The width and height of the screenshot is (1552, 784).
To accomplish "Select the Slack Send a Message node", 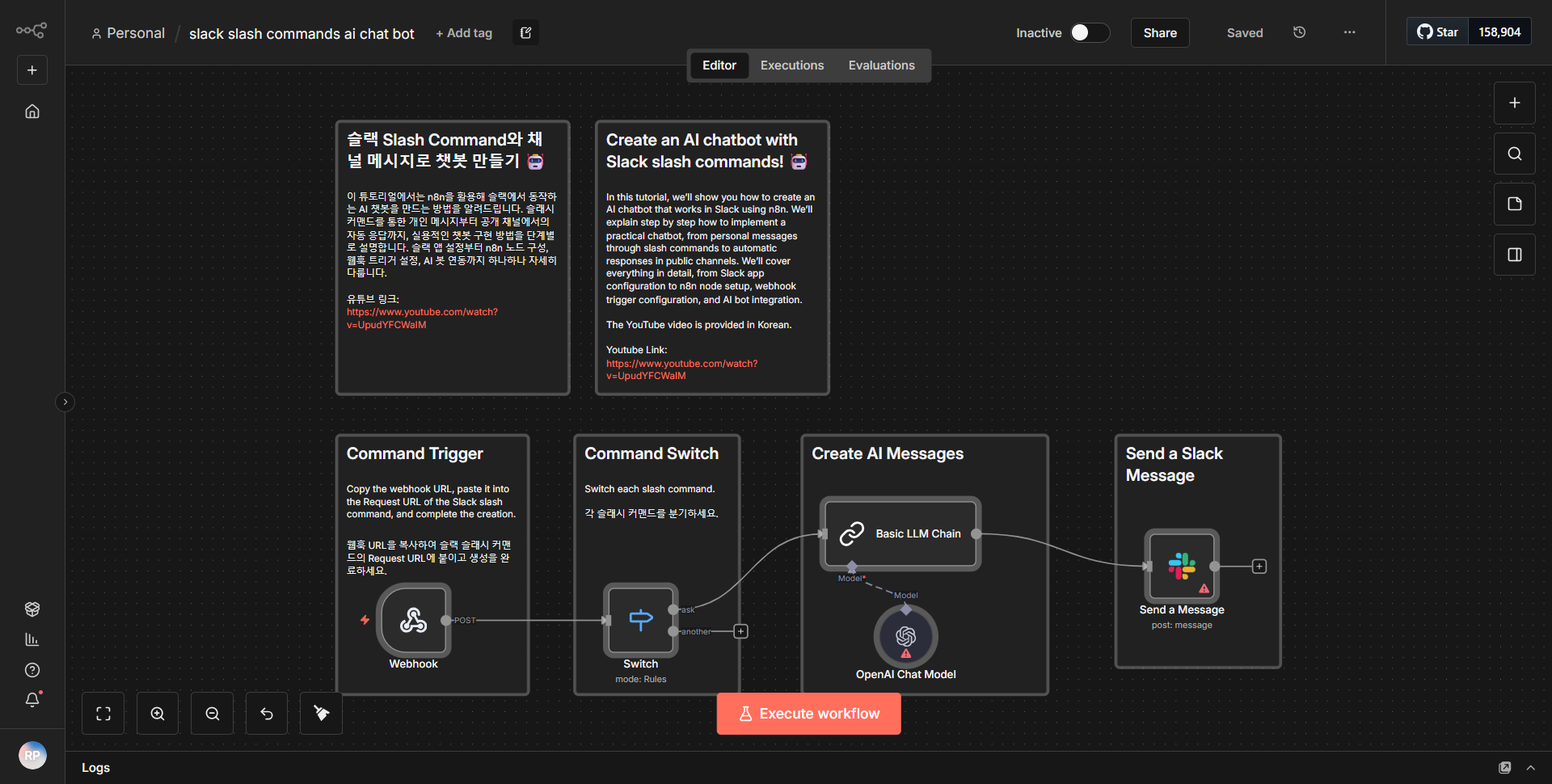I will tap(1182, 567).
